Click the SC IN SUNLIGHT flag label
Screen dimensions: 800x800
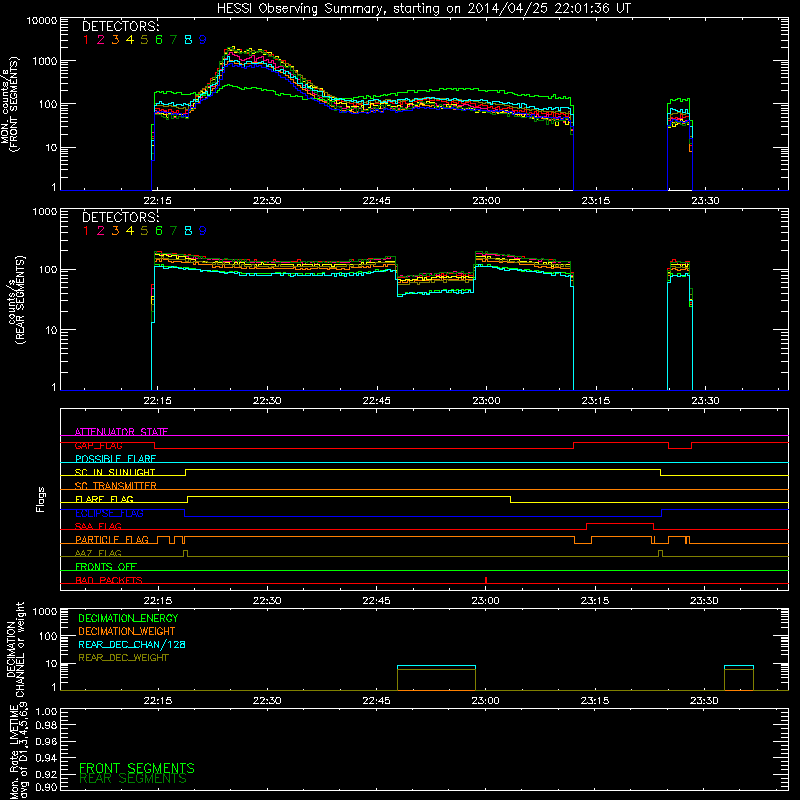pyautogui.click(x=115, y=472)
